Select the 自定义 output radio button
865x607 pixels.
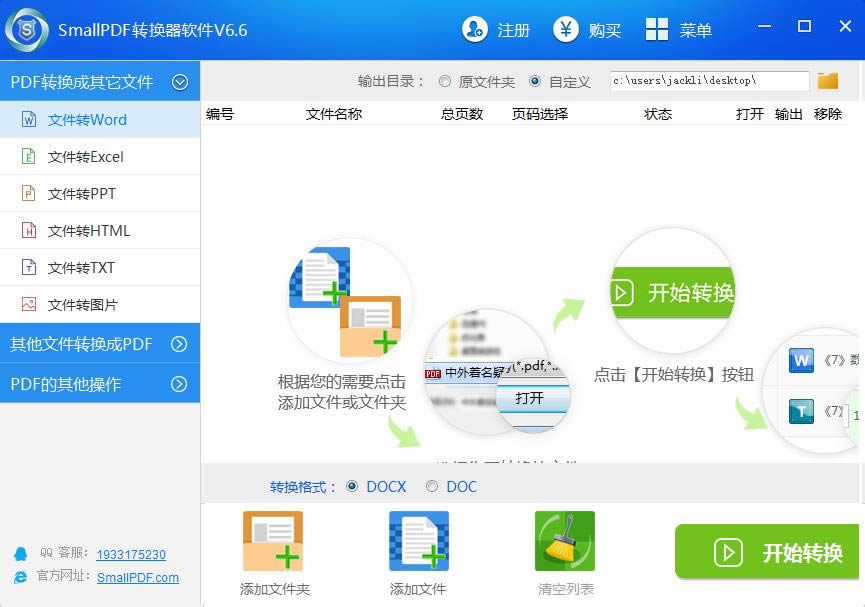(535, 81)
